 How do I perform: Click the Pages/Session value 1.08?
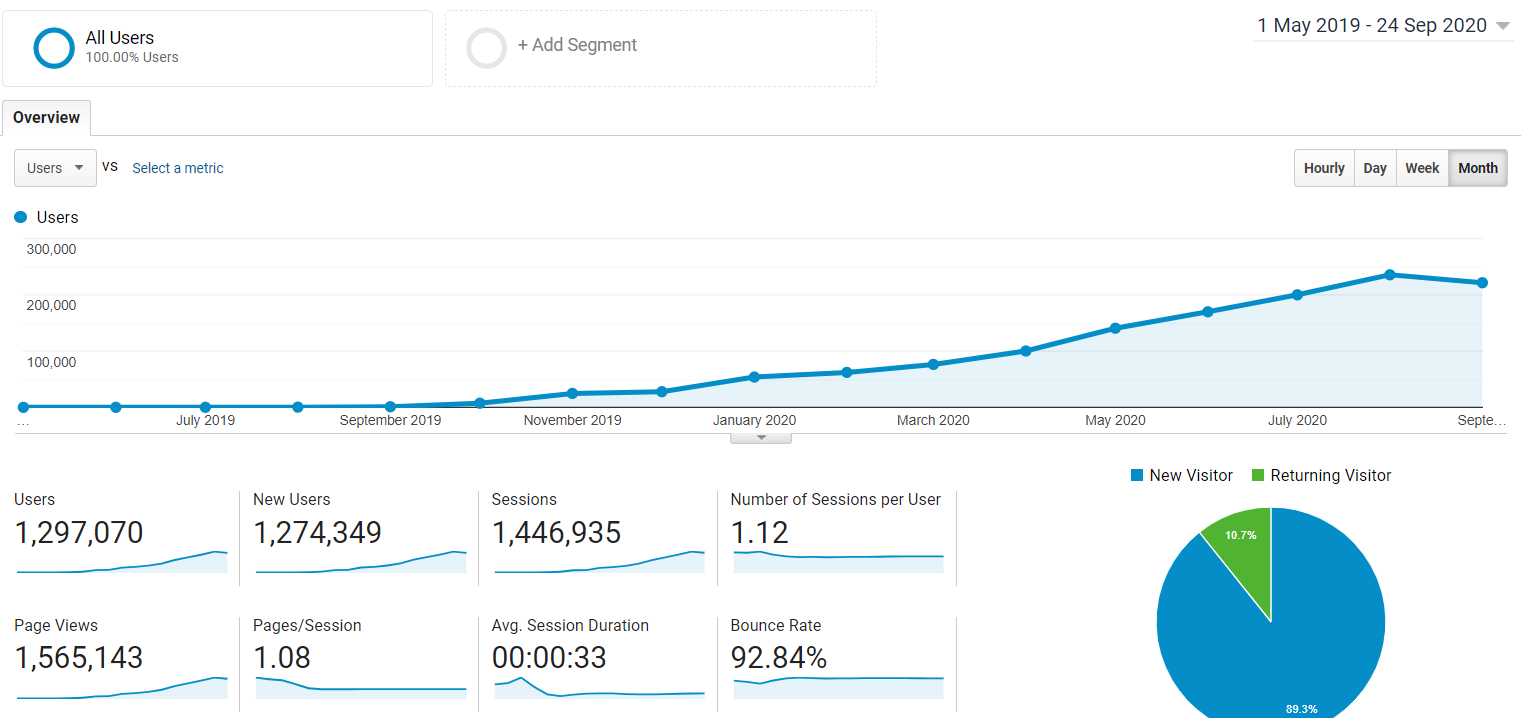[x=282, y=658]
